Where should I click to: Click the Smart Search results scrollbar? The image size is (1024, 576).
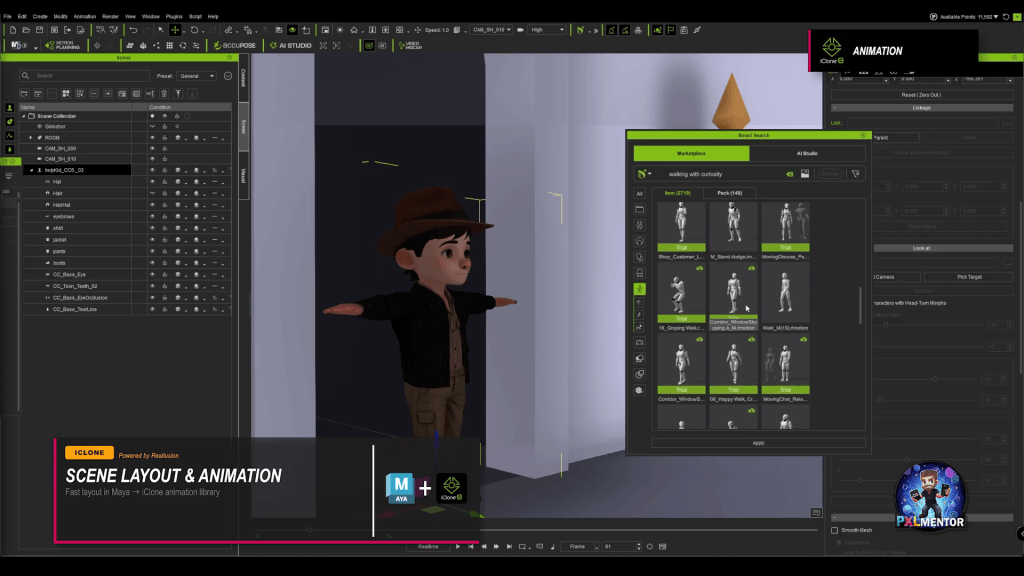(x=861, y=306)
